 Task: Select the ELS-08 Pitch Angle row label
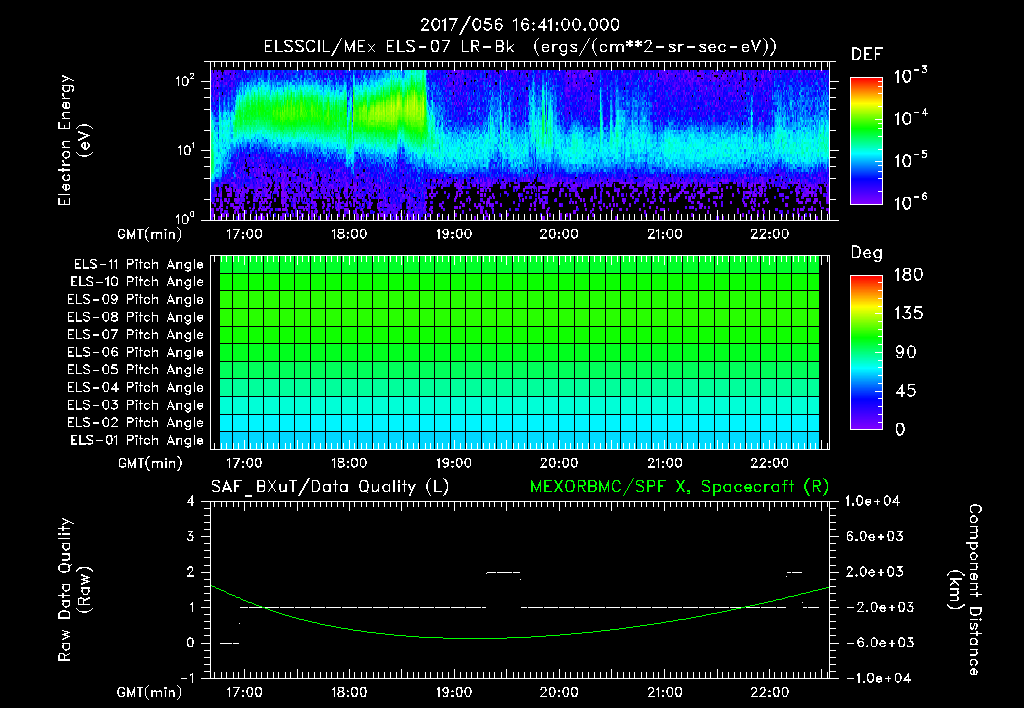(x=136, y=317)
